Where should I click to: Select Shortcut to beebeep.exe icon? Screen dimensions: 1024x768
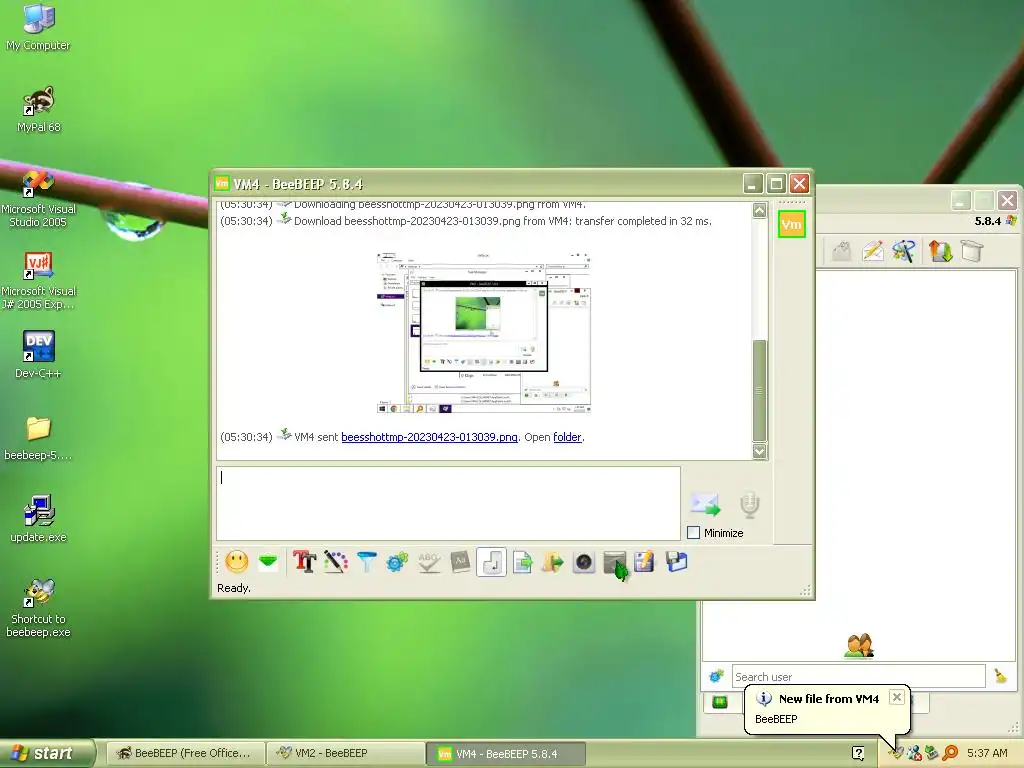point(39,608)
